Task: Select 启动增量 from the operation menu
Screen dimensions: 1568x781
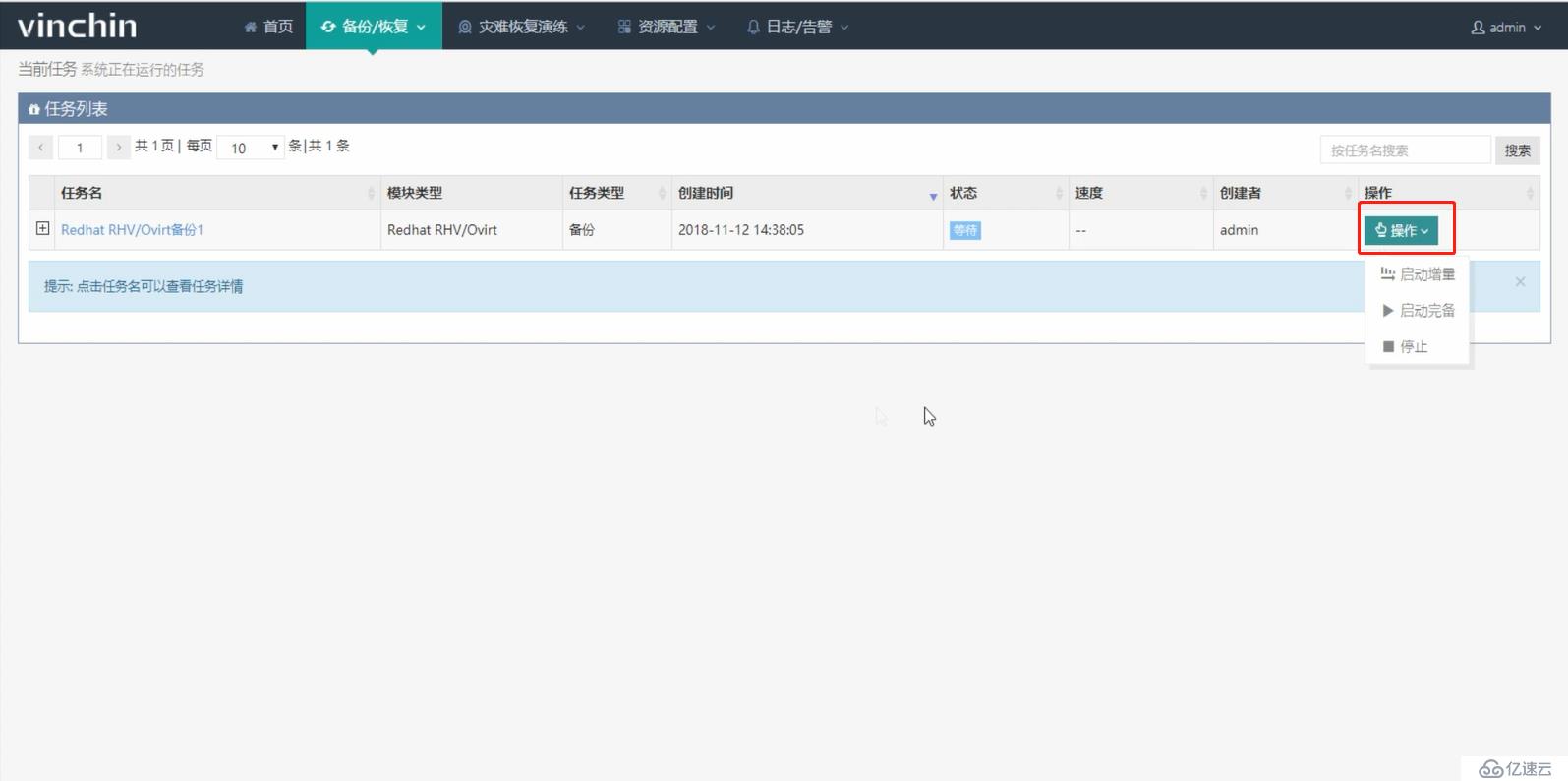Action: pyautogui.click(x=1418, y=274)
